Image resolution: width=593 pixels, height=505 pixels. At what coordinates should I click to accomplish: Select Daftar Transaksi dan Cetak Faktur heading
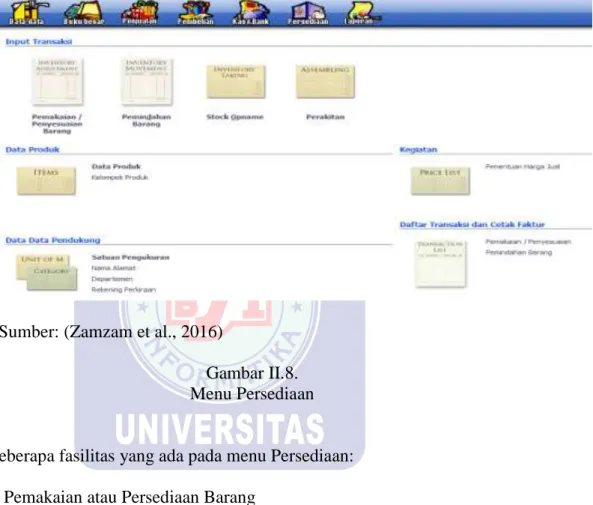click(x=472, y=224)
